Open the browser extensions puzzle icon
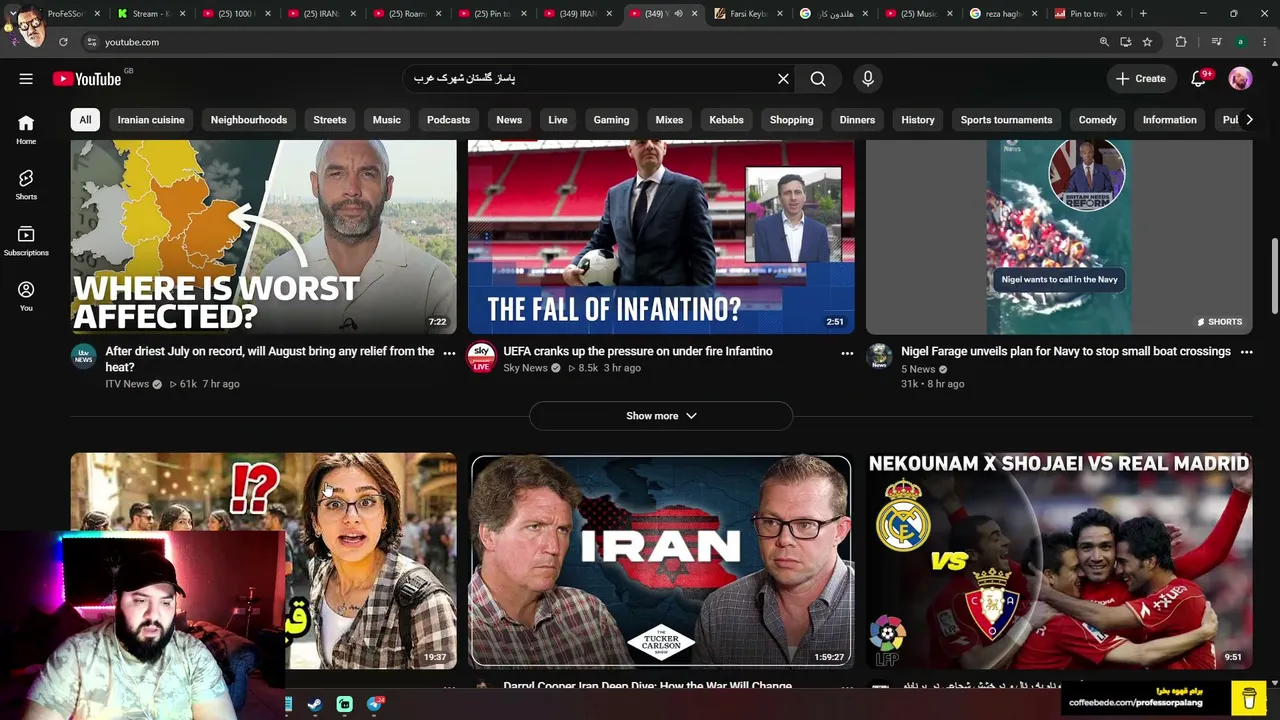This screenshot has height=720, width=1280. (x=1181, y=42)
